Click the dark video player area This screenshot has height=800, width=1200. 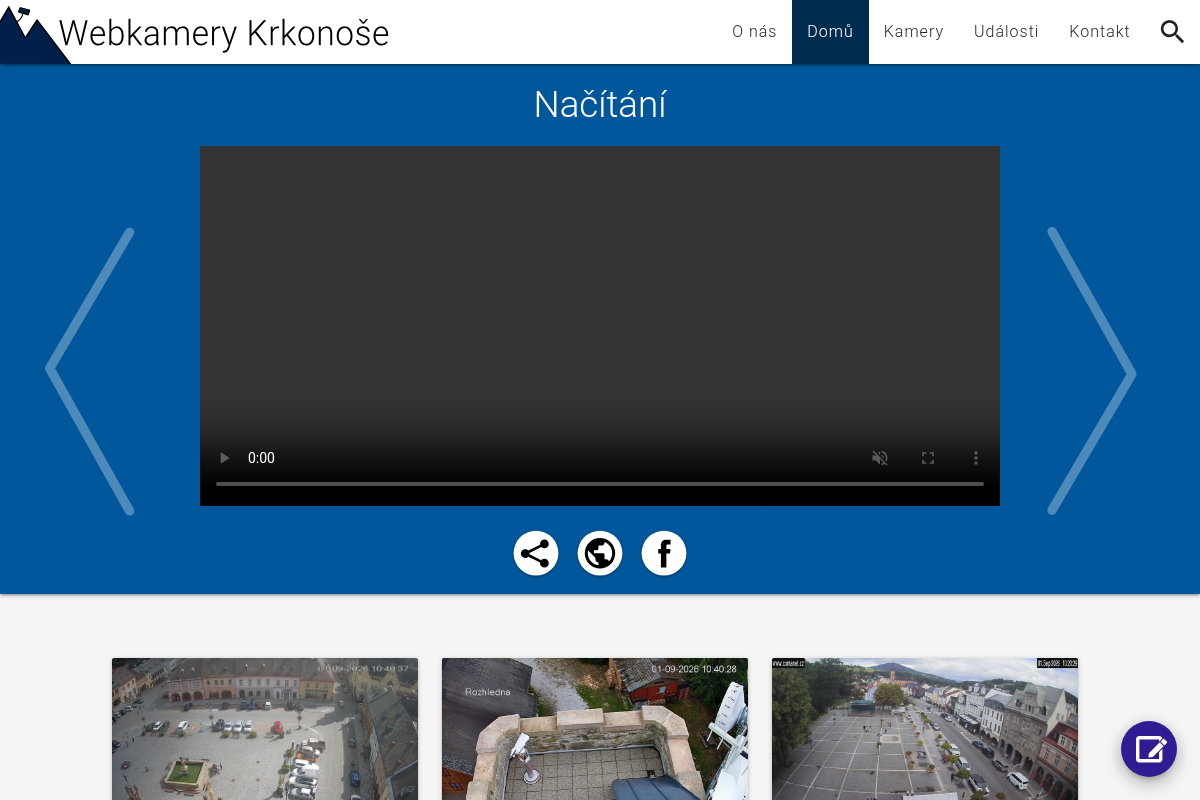pyautogui.click(x=600, y=326)
